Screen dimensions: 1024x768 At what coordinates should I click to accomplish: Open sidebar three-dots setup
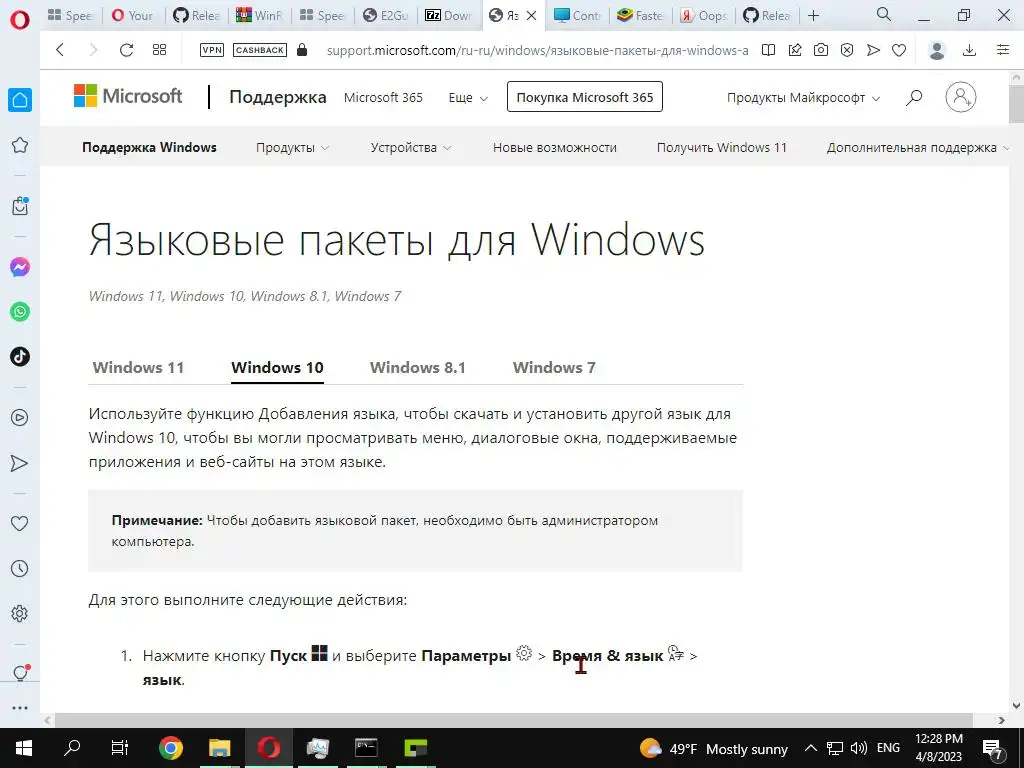click(20, 708)
